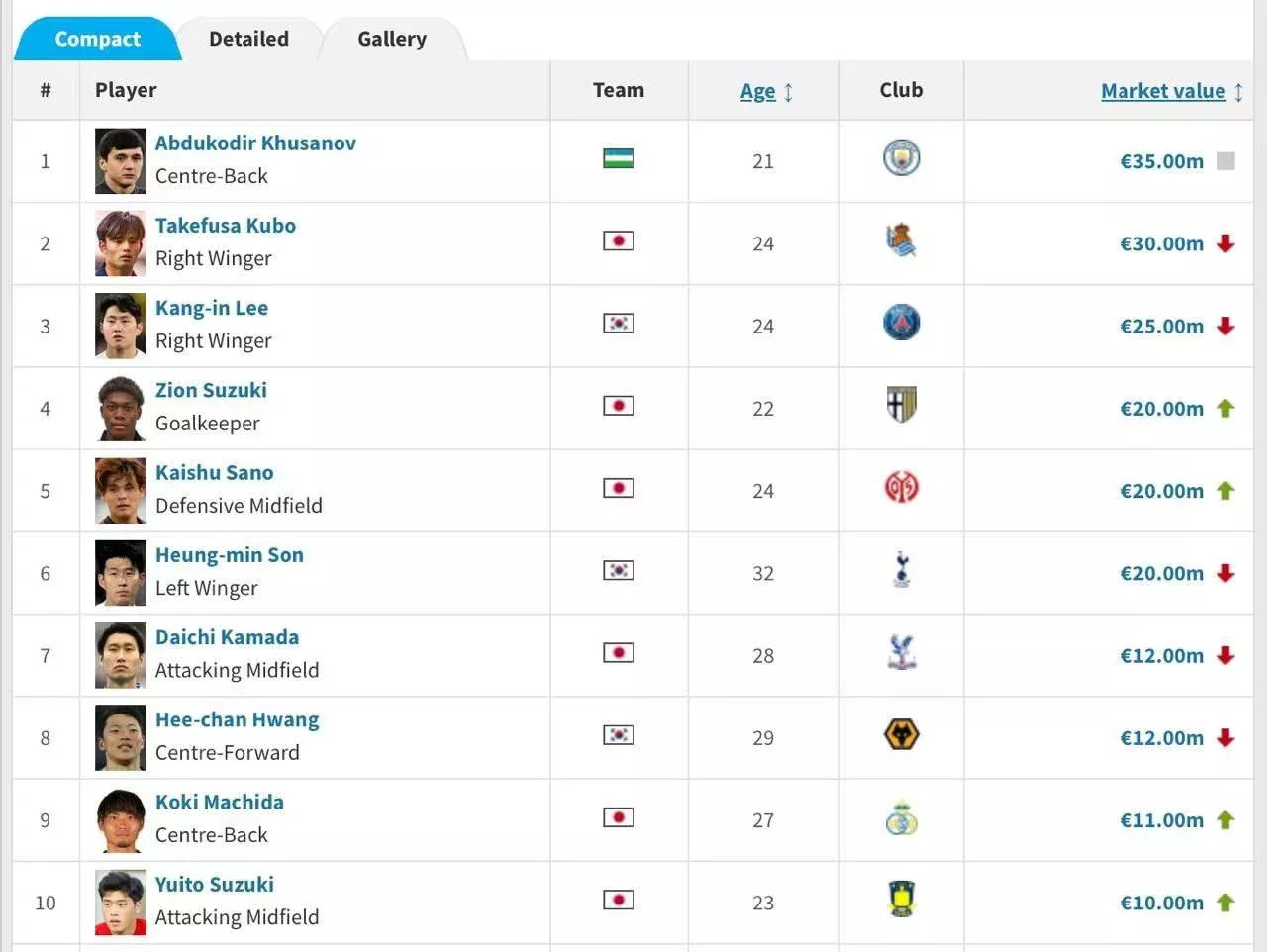Click Zion Suzuki's player photo thumbnail
This screenshot has width=1267, height=952.
[121, 408]
